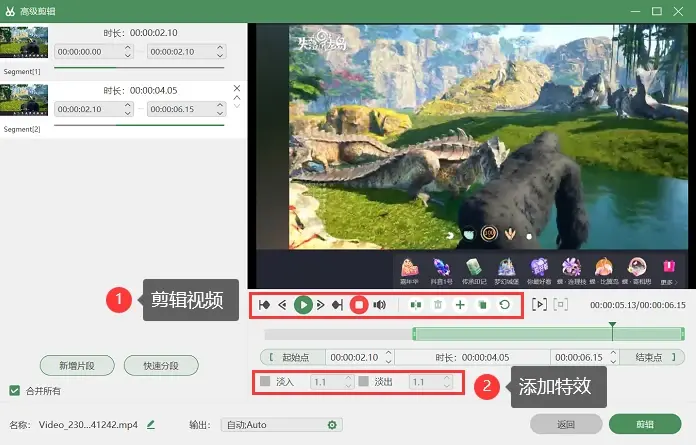Image resolution: width=696 pixels, height=445 pixels.
Task: Move Segment[2] up with the arrow
Action: click(x=237, y=98)
